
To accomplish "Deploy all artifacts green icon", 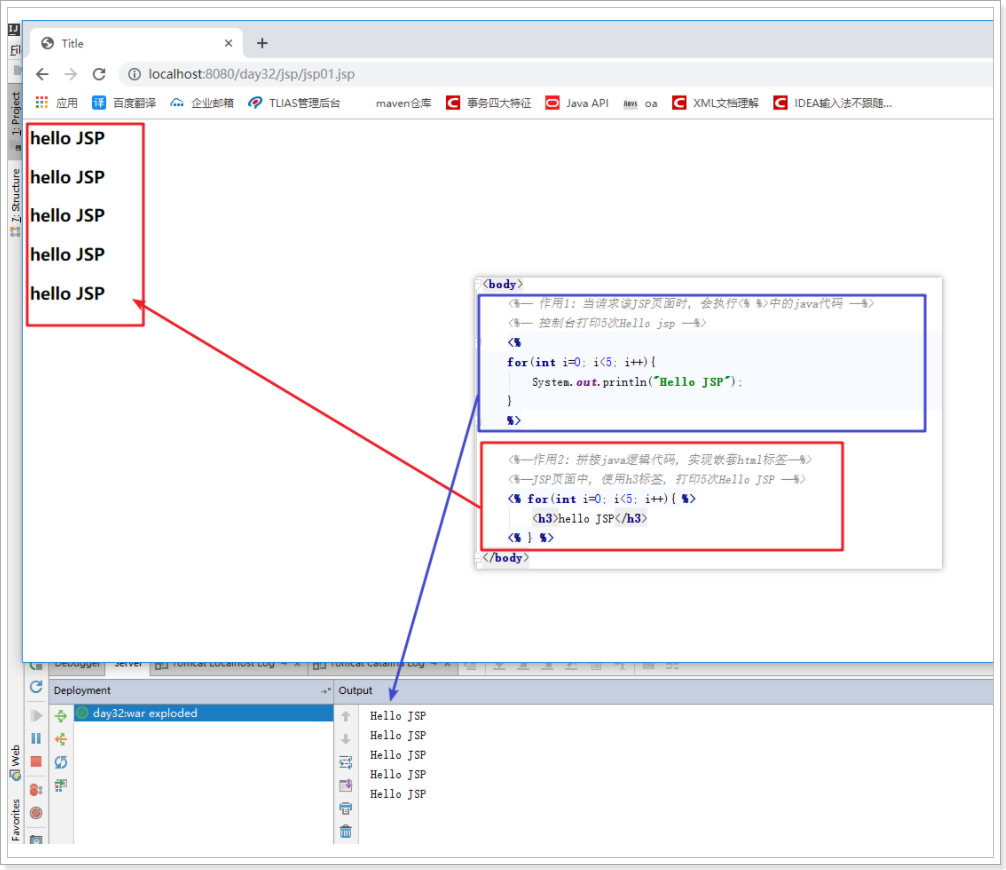I will click(x=61, y=715).
